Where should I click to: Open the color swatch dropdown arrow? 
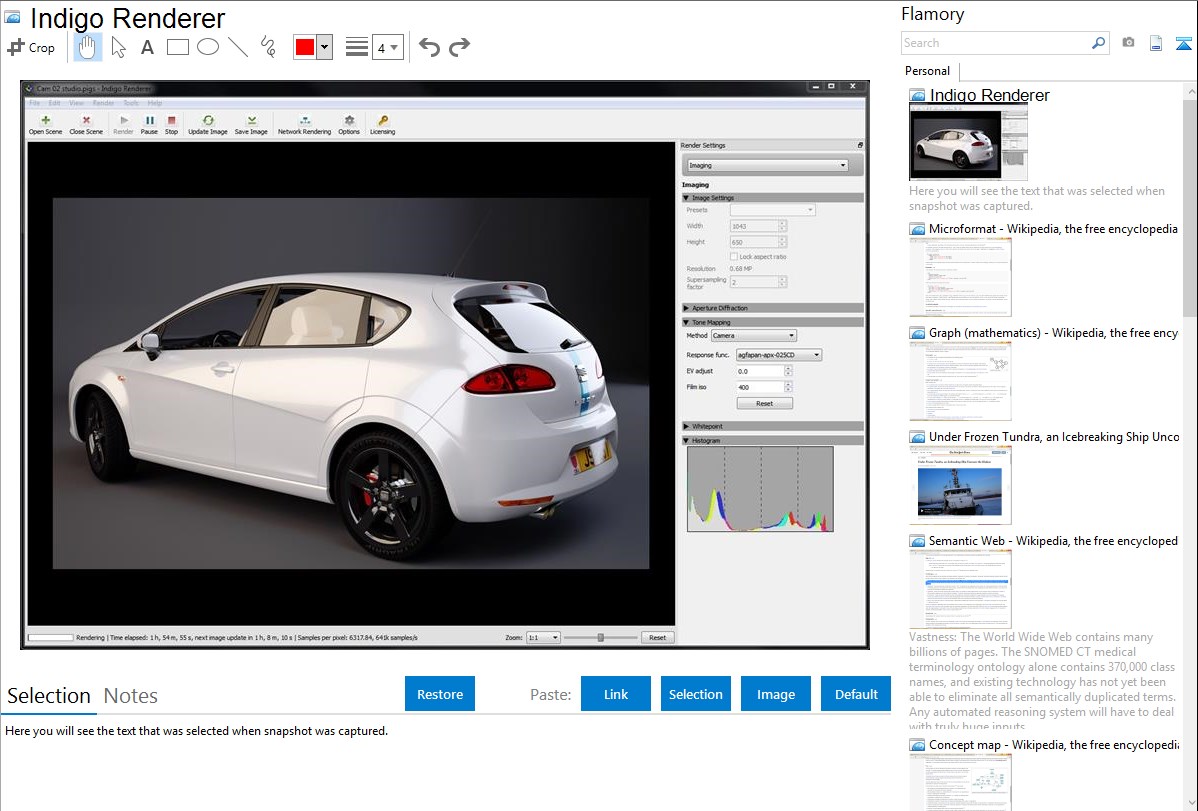point(325,47)
